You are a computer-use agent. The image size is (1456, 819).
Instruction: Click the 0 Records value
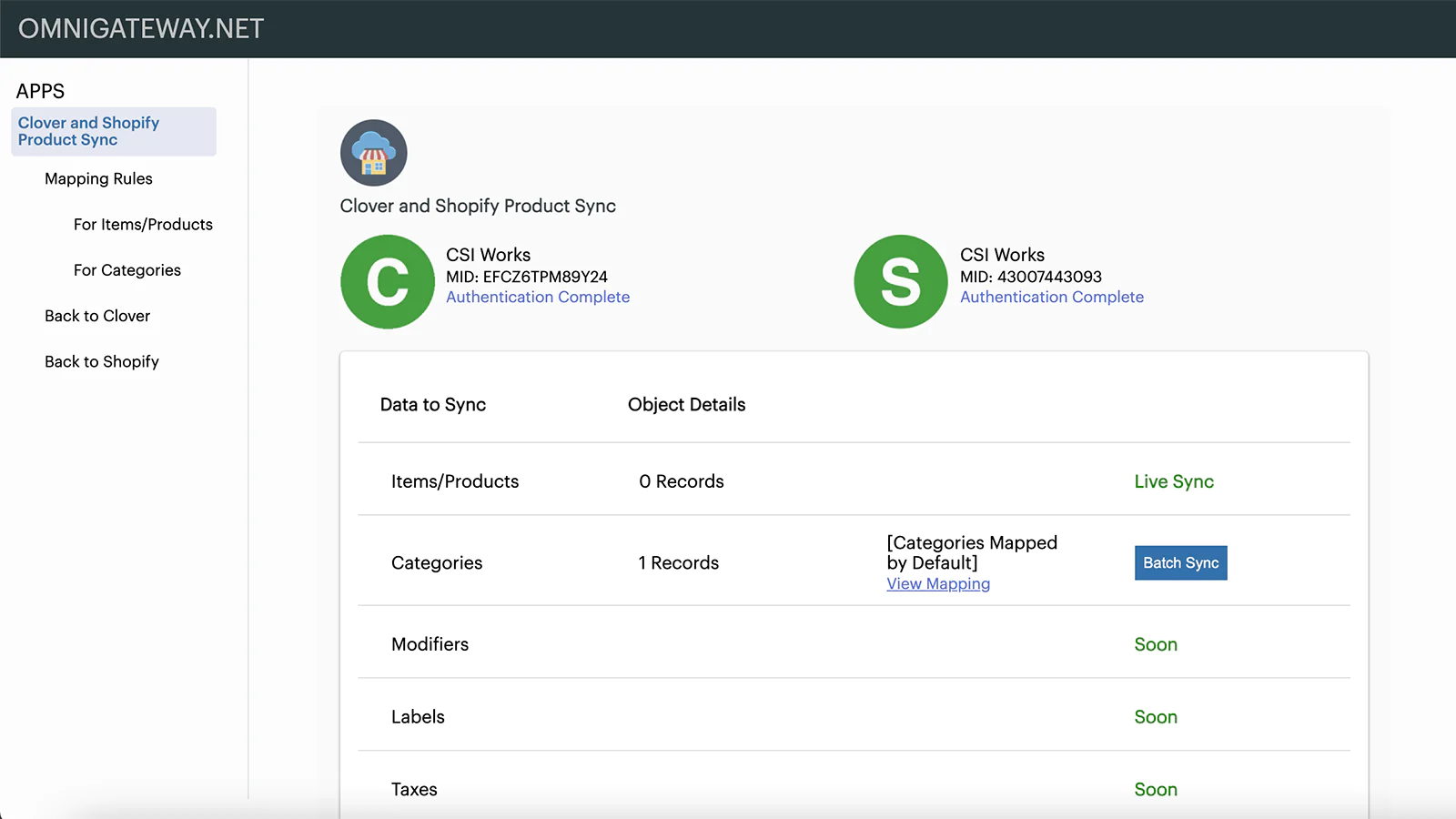coord(682,481)
